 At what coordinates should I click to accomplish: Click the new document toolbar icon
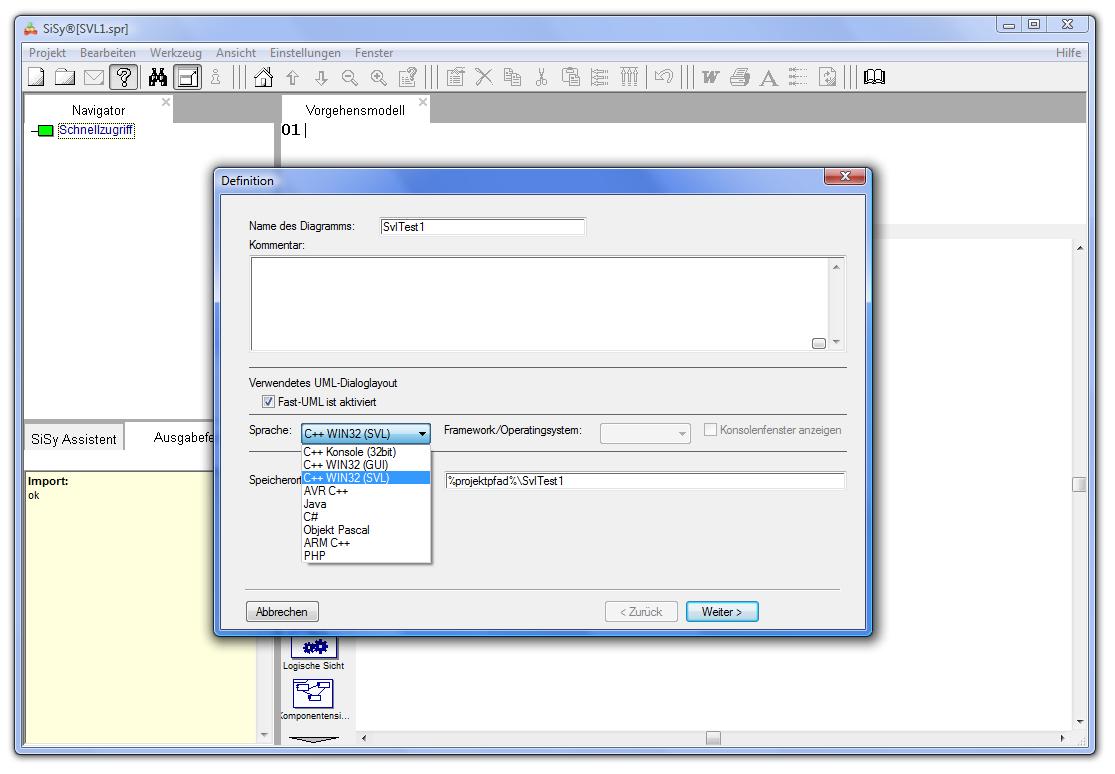click(x=36, y=77)
